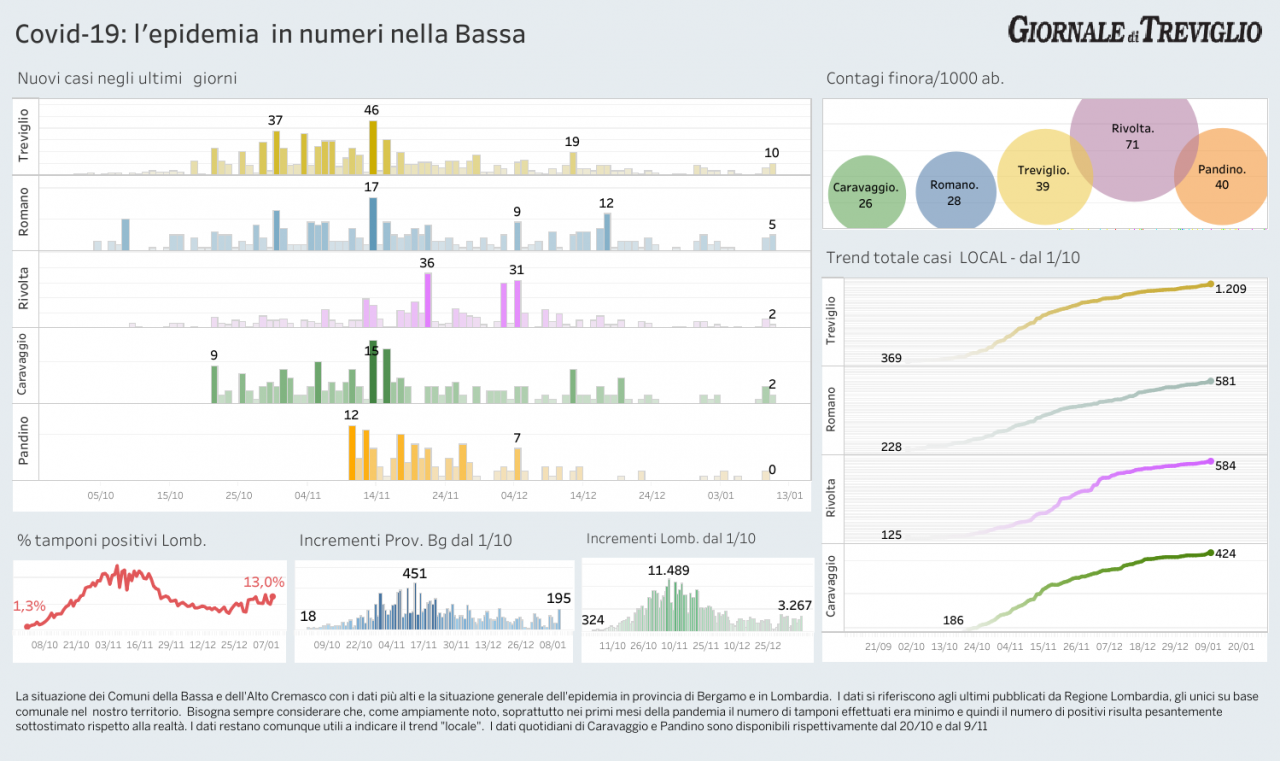Screen dimensions: 1280x761
Task: Select Rivolta trend endpoint at 584
Action: point(1210,461)
